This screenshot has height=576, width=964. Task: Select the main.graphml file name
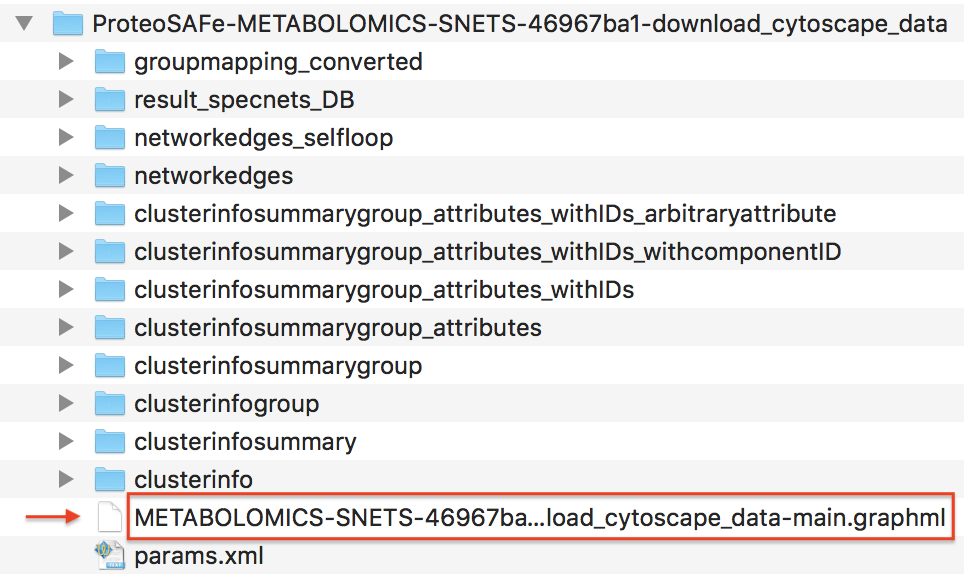click(539, 518)
